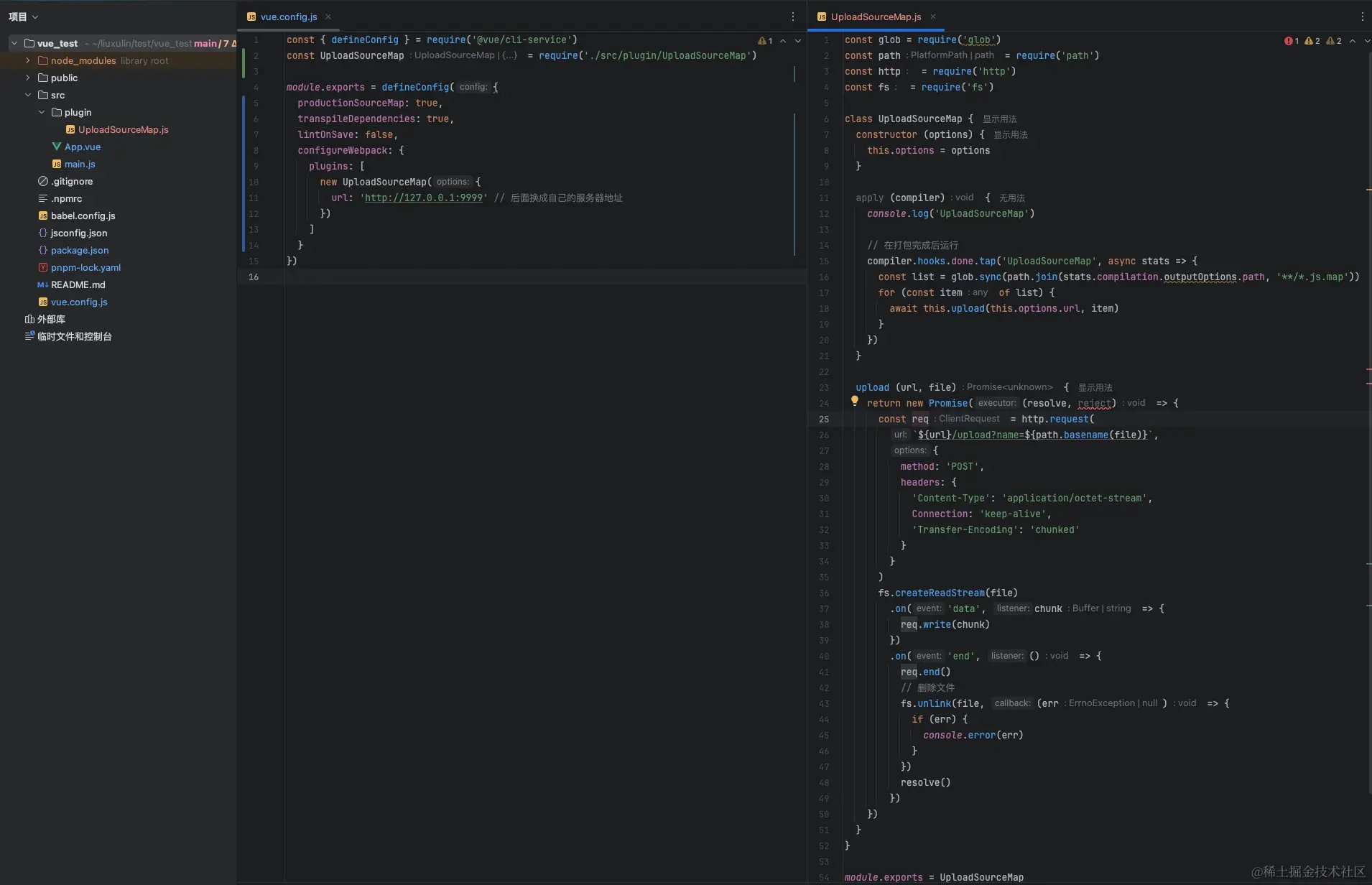
Task: Collapse the src folder
Action: click(x=28, y=95)
